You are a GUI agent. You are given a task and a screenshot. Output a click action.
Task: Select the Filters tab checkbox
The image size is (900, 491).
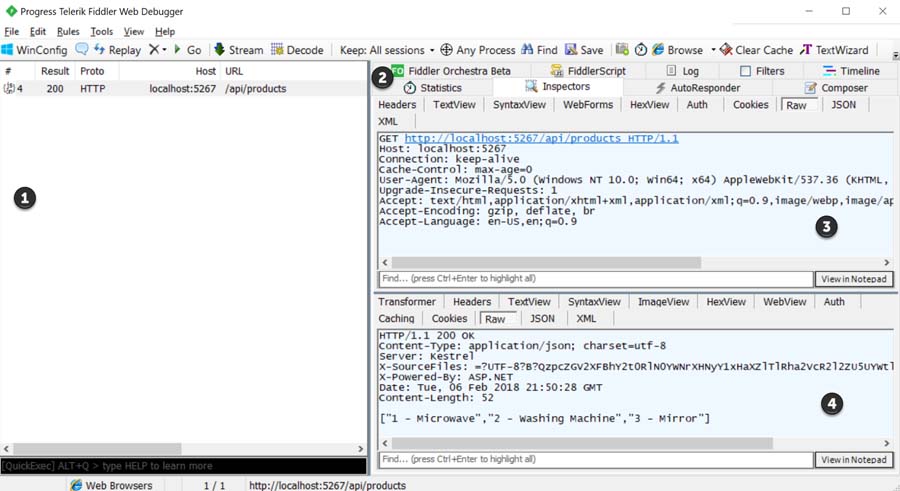pyautogui.click(x=745, y=71)
